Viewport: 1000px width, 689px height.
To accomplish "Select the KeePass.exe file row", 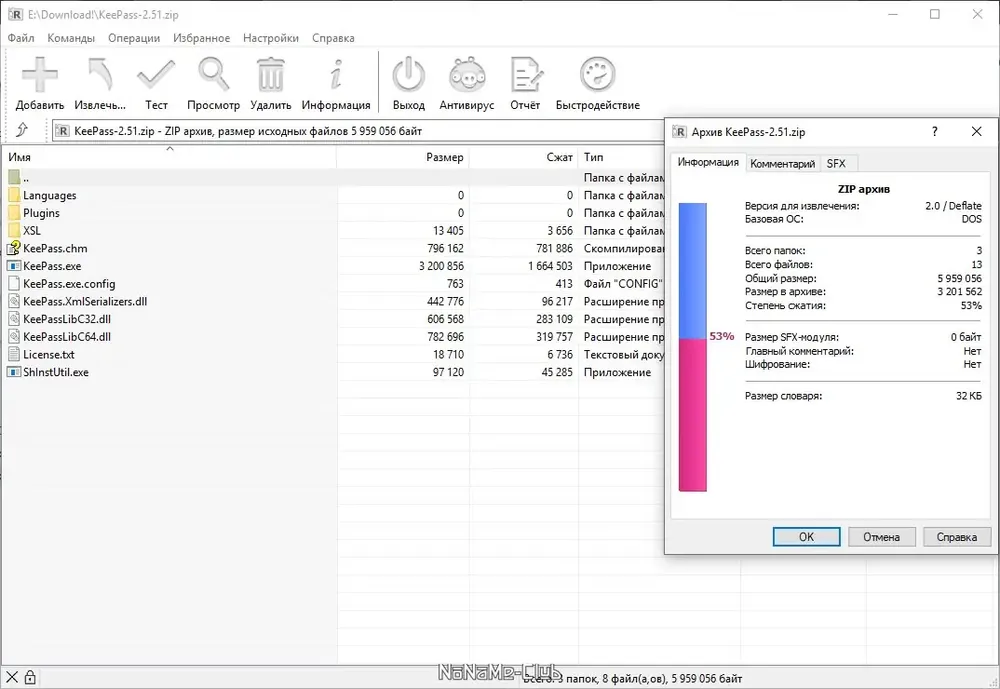I will coord(332,266).
